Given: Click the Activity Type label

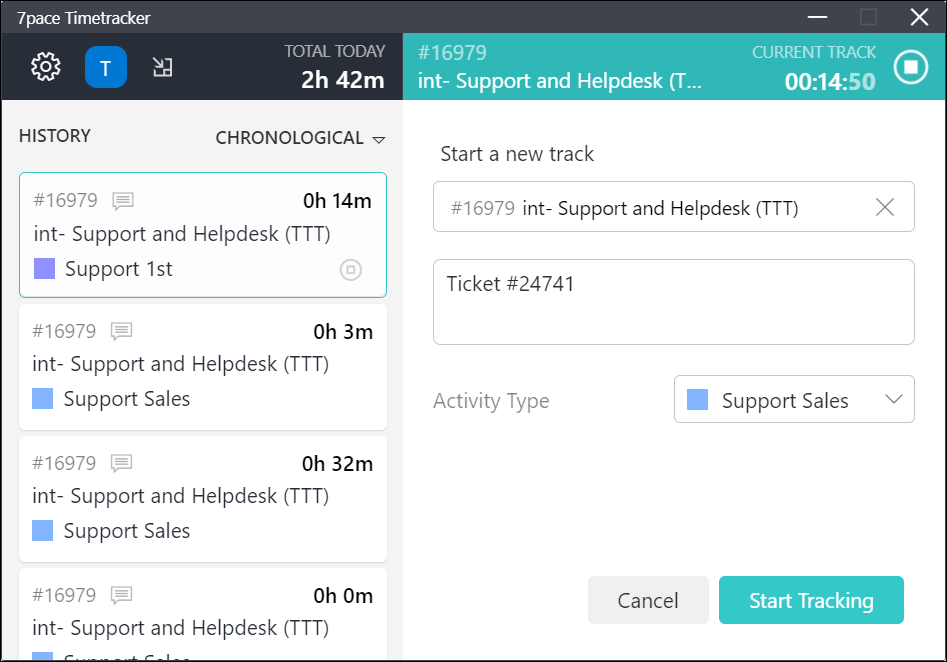Looking at the screenshot, I should point(491,400).
